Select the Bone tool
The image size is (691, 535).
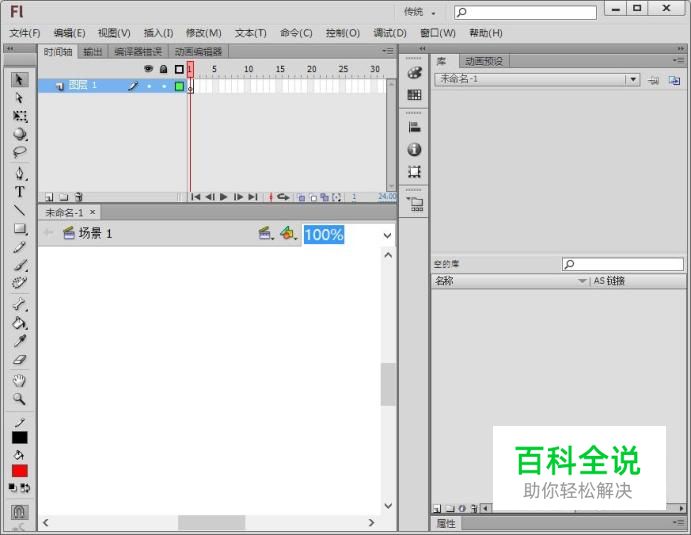pyautogui.click(x=19, y=305)
